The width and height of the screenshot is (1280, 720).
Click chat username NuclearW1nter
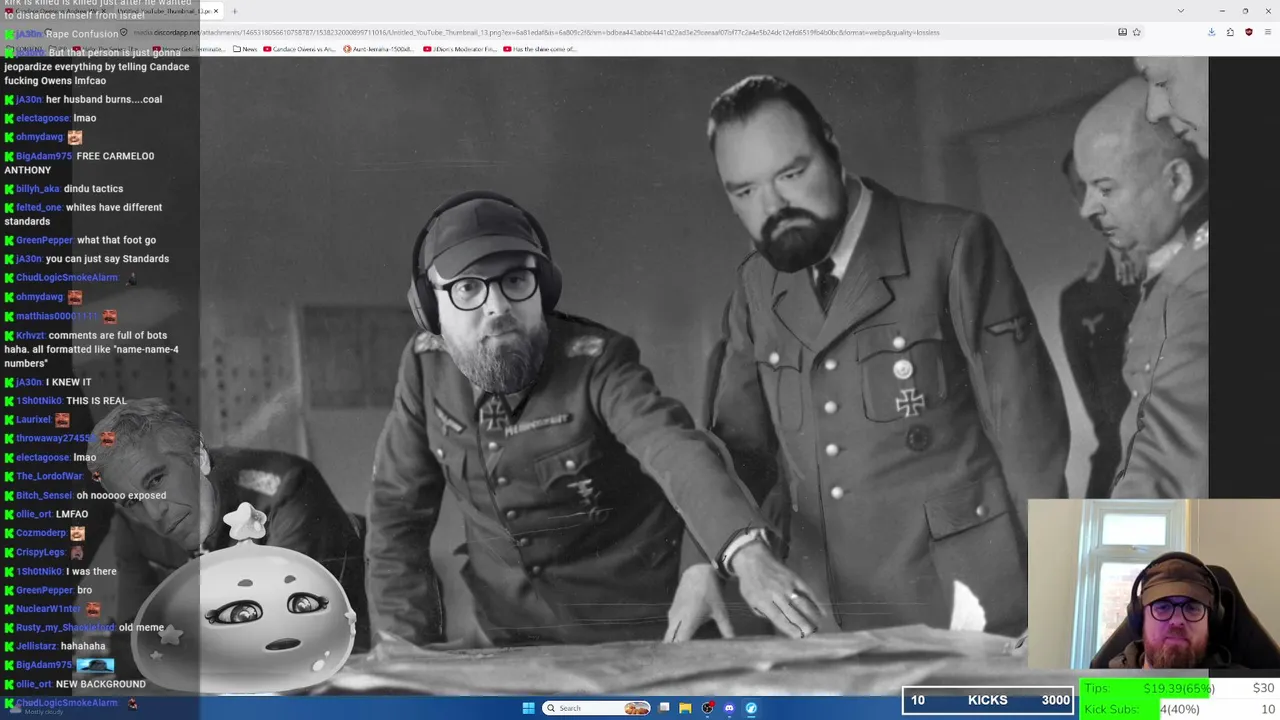click(x=49, y=609)
